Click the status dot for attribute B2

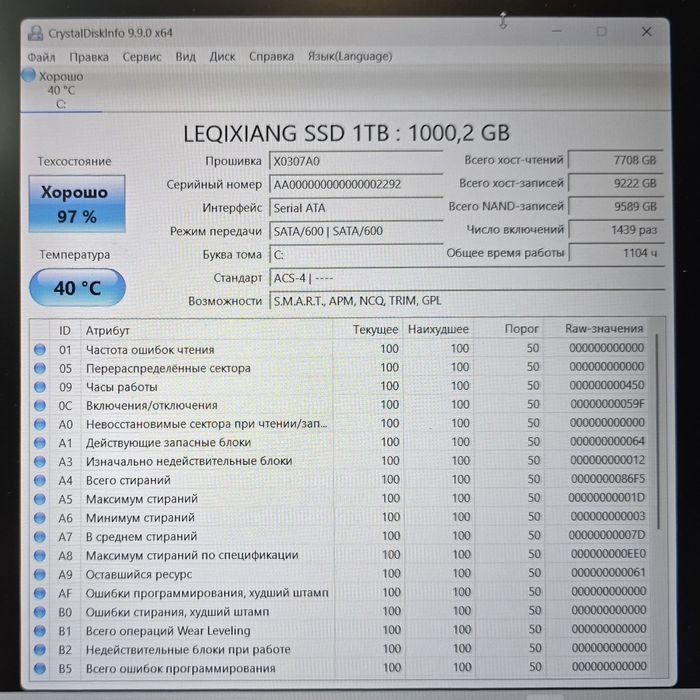[40, 650]
